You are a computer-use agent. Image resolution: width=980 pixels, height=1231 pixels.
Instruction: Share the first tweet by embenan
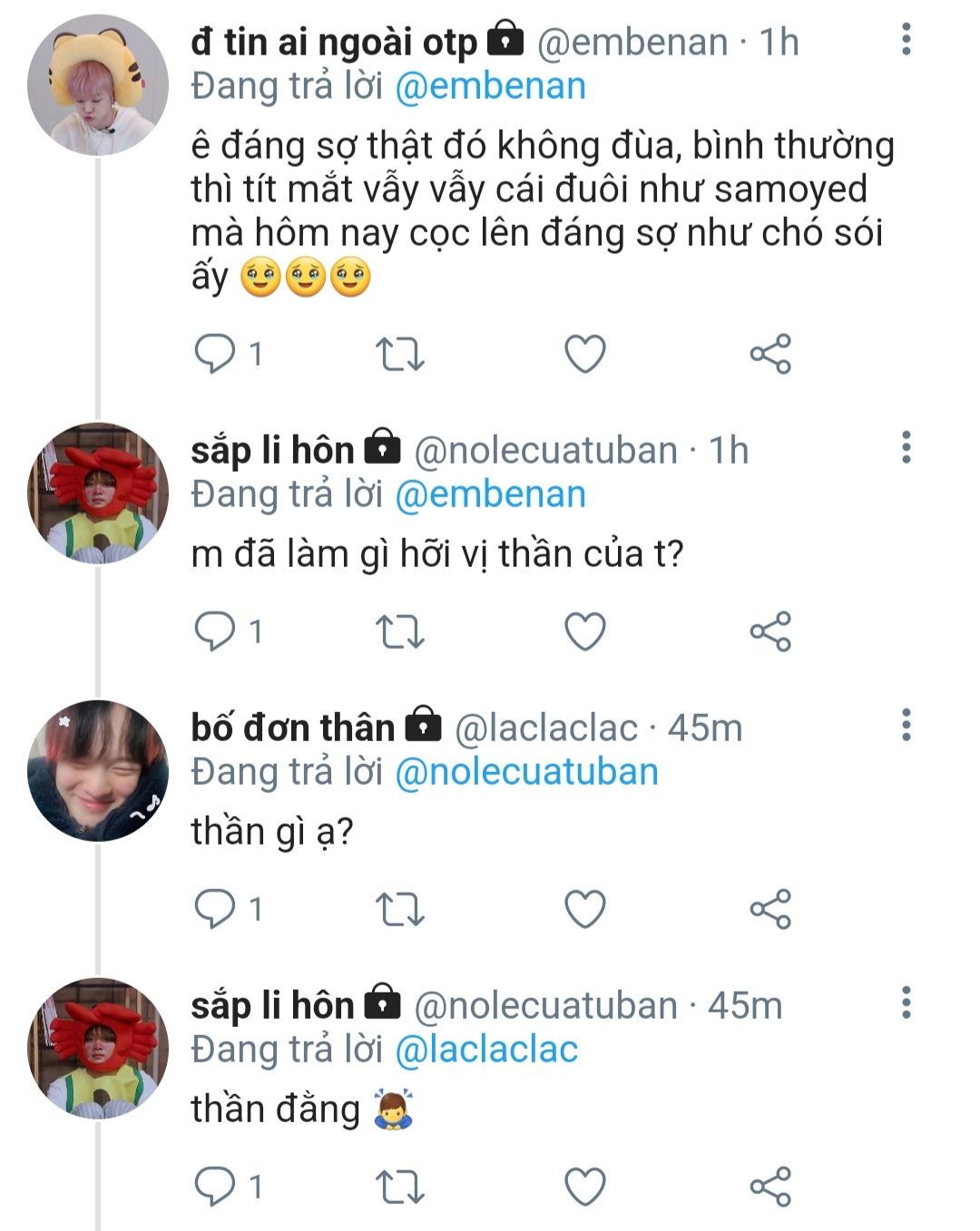tap(770, 354)
